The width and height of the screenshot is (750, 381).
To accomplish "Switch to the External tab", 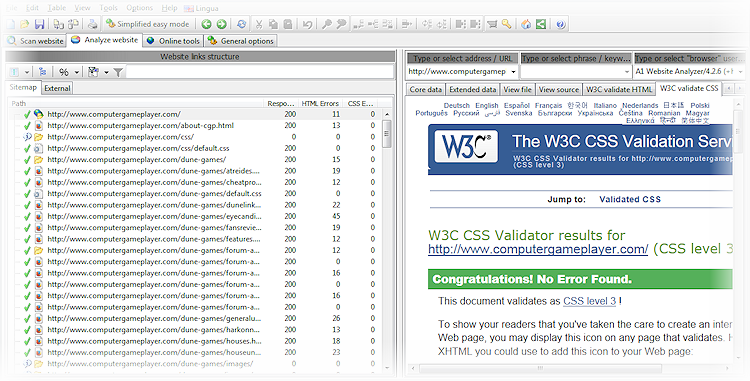I will [x=57, y=88].
